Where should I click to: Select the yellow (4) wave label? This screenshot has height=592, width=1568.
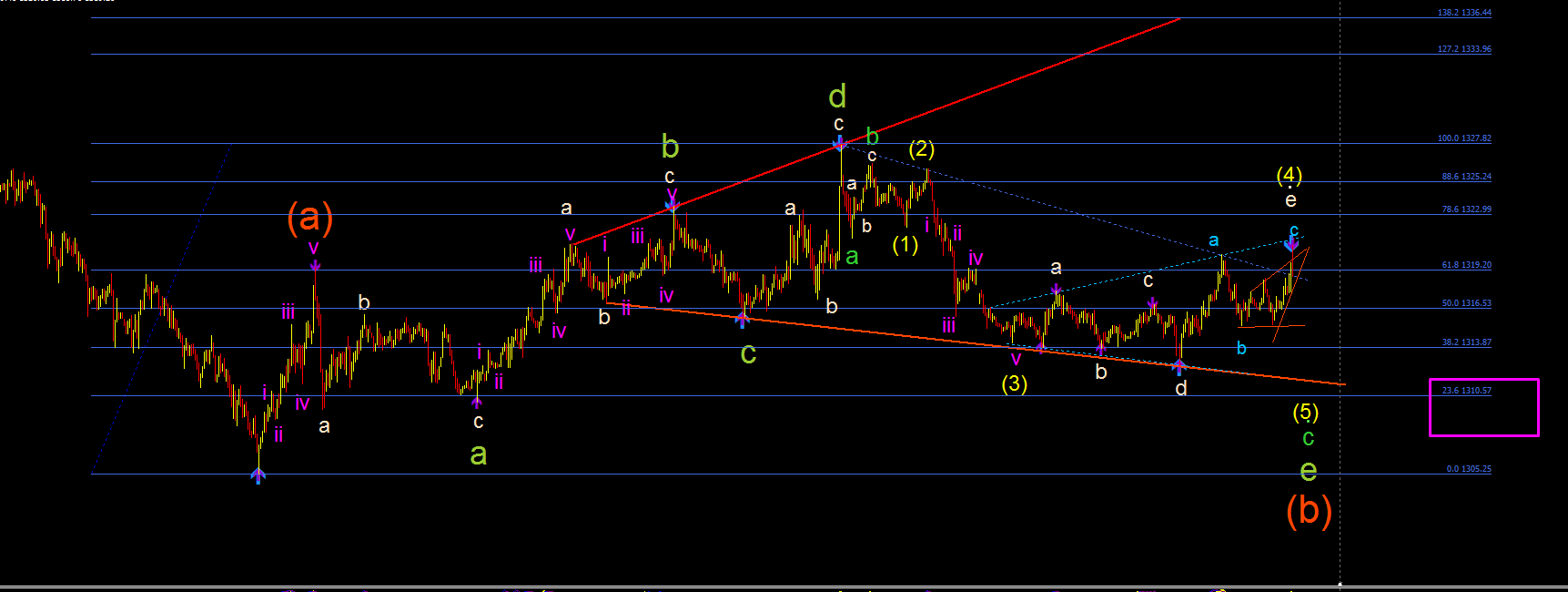click(x=1289, y=175)
